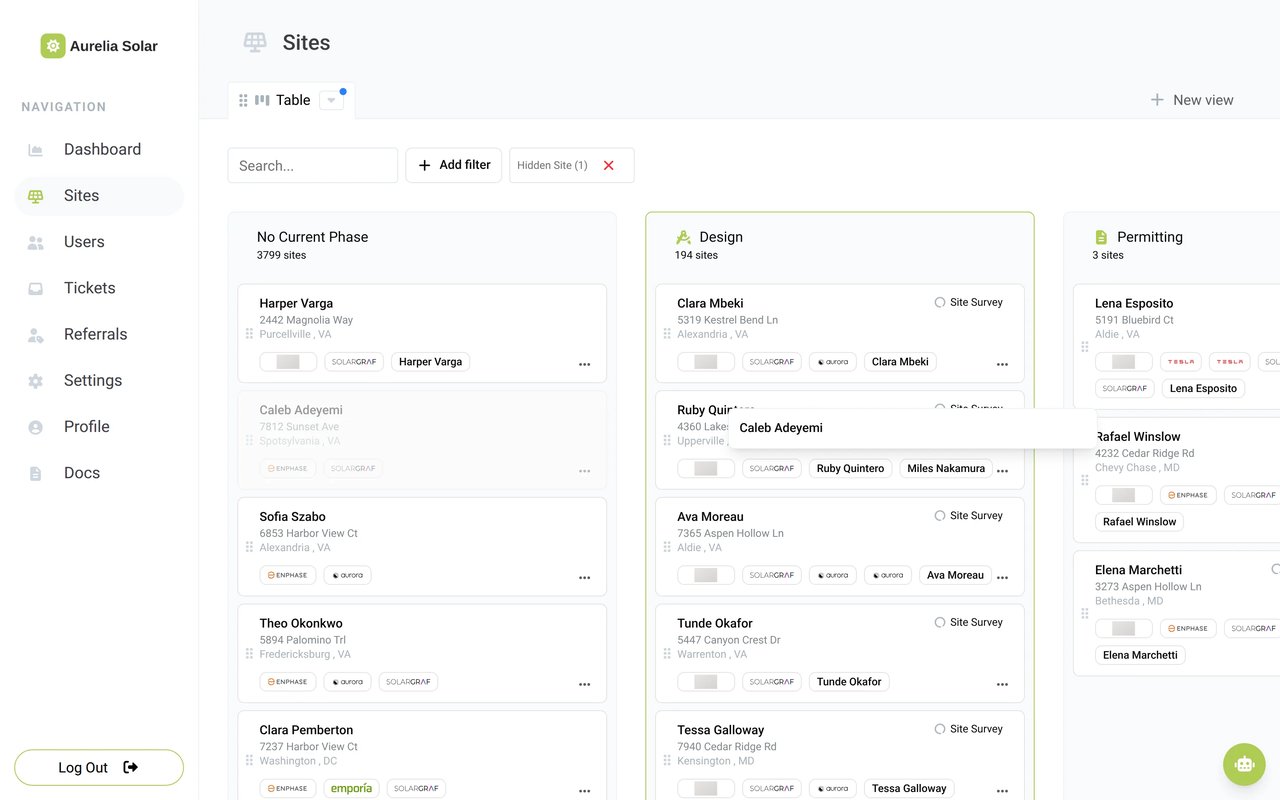This screenshot has height=800, width=1280.
Task: Click the Solargraf badge on Harper Varga card
Action: (x=354, y=362)
